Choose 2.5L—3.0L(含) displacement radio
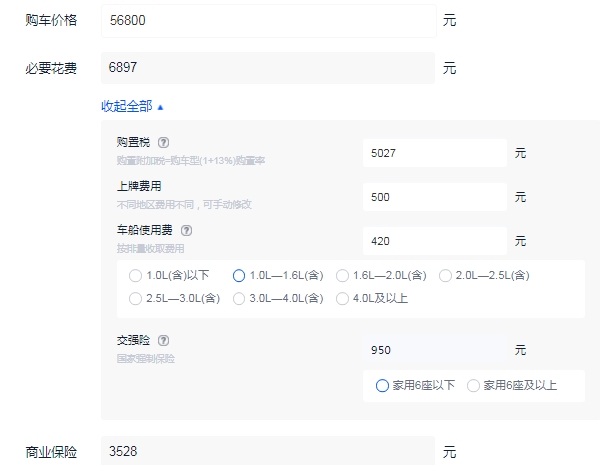Image resolution: width=600 pixels, height=465 pixels. point(136,298)
